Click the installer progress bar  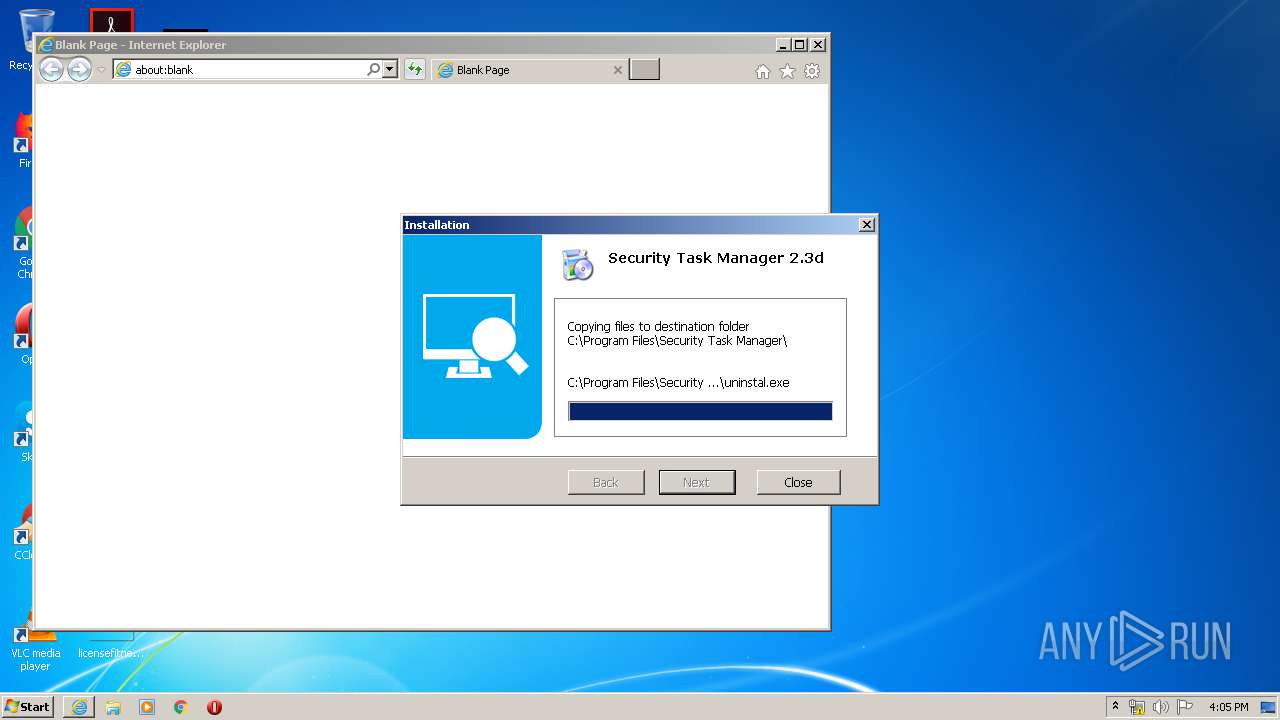[x=700, y=411]
